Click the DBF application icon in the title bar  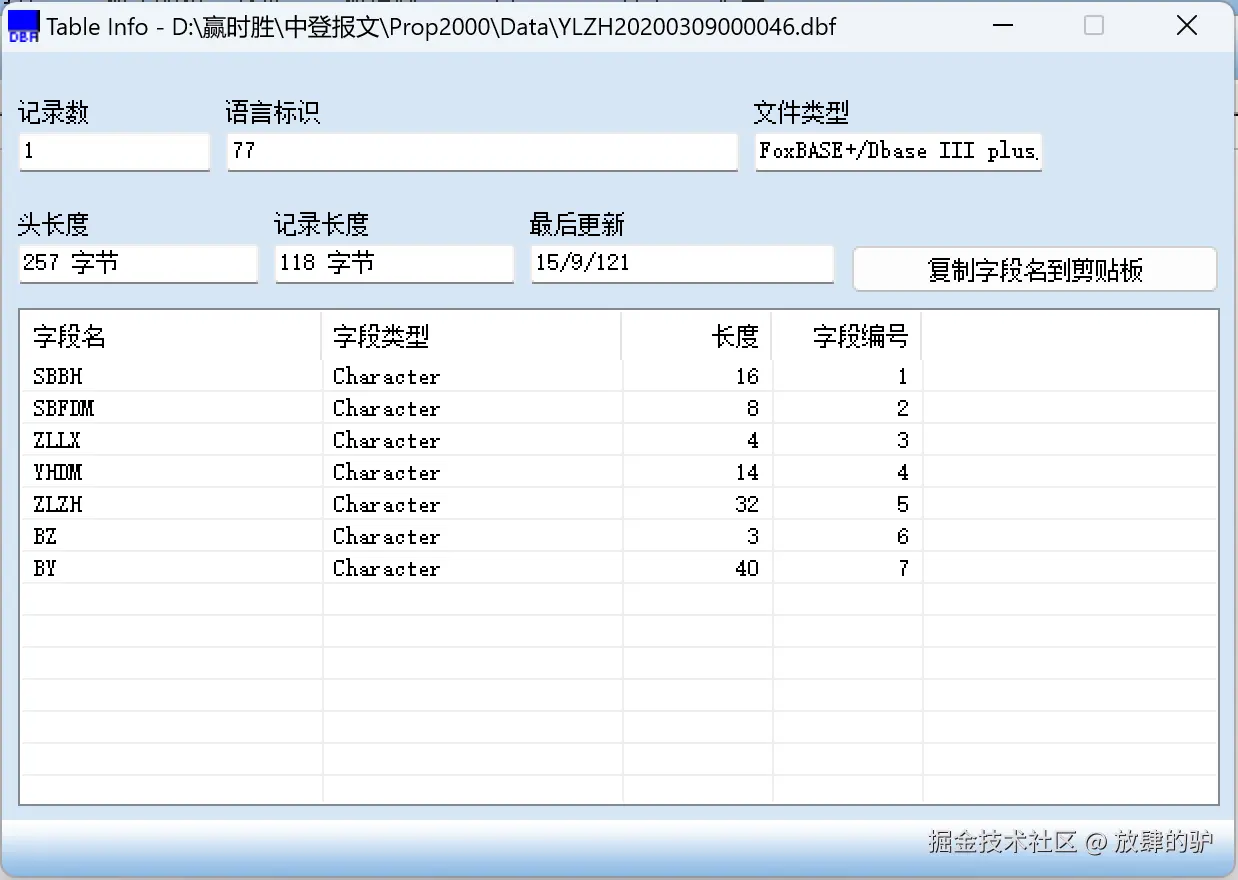22,25
